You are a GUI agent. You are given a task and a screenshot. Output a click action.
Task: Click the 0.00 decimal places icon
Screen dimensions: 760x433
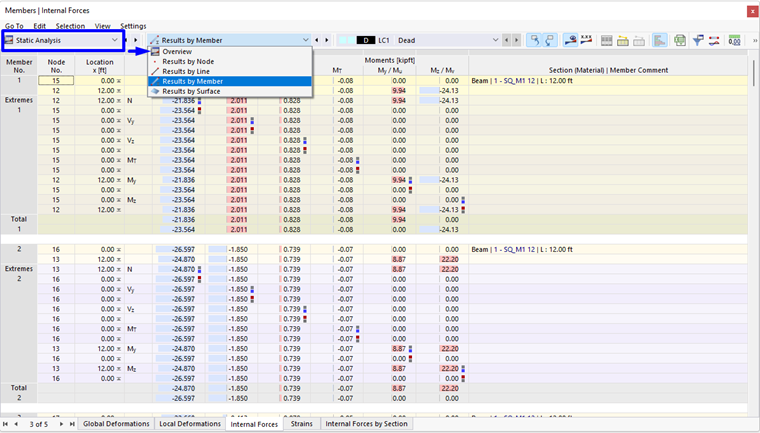[734, 41]
